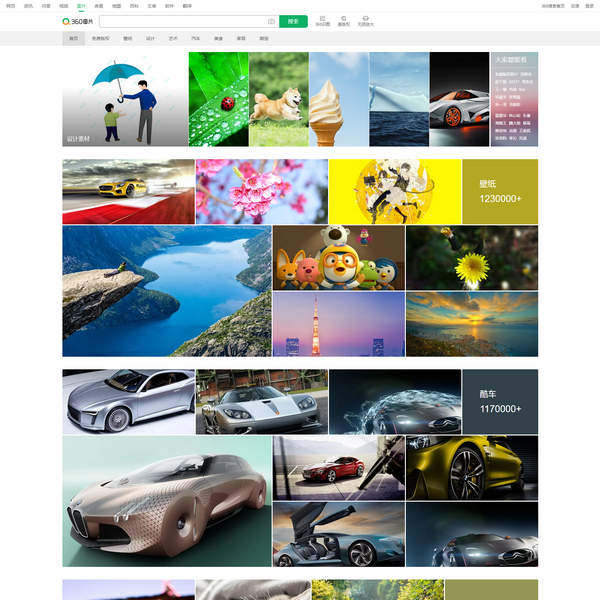Go to the 设计 category tab

click(150, 38)
